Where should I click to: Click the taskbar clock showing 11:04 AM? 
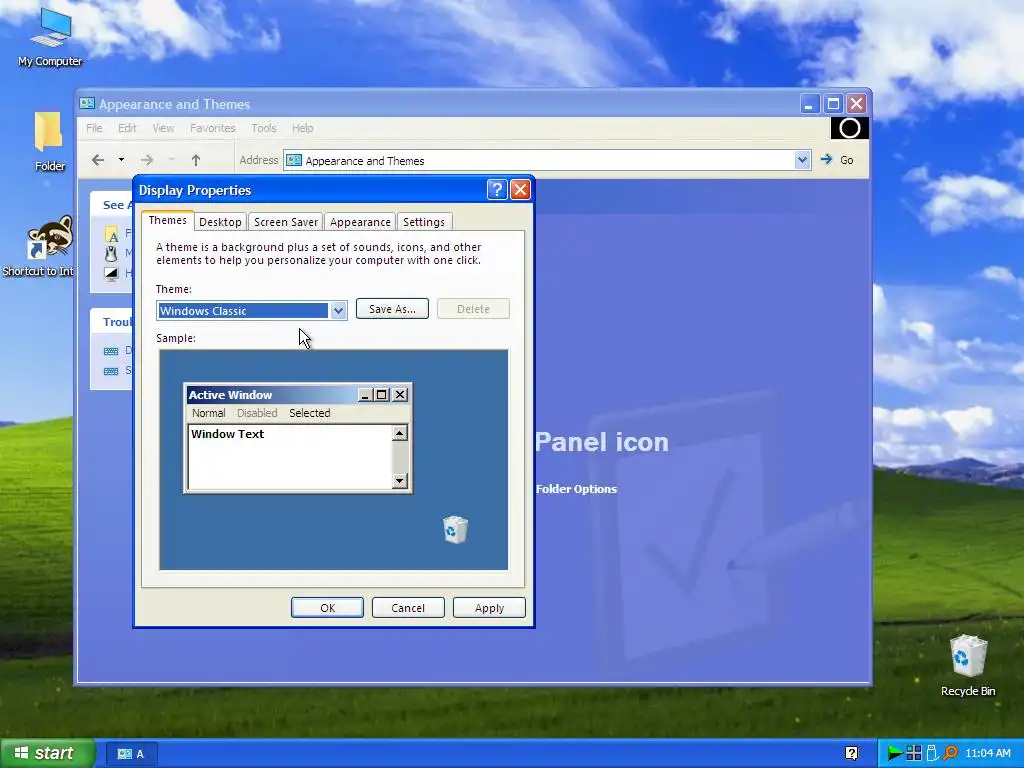[x=987, y=753]
